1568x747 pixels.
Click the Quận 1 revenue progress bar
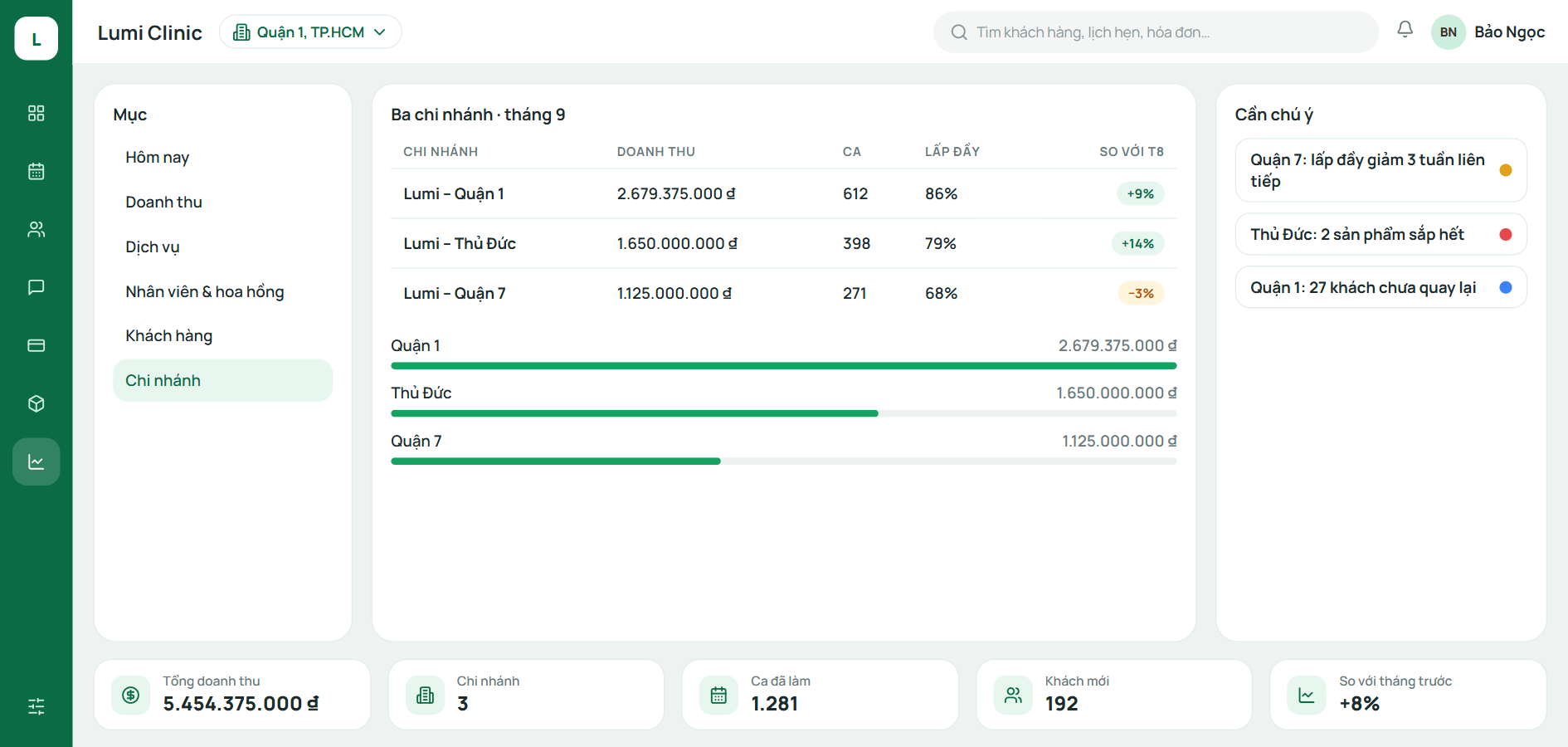point(783,365)
